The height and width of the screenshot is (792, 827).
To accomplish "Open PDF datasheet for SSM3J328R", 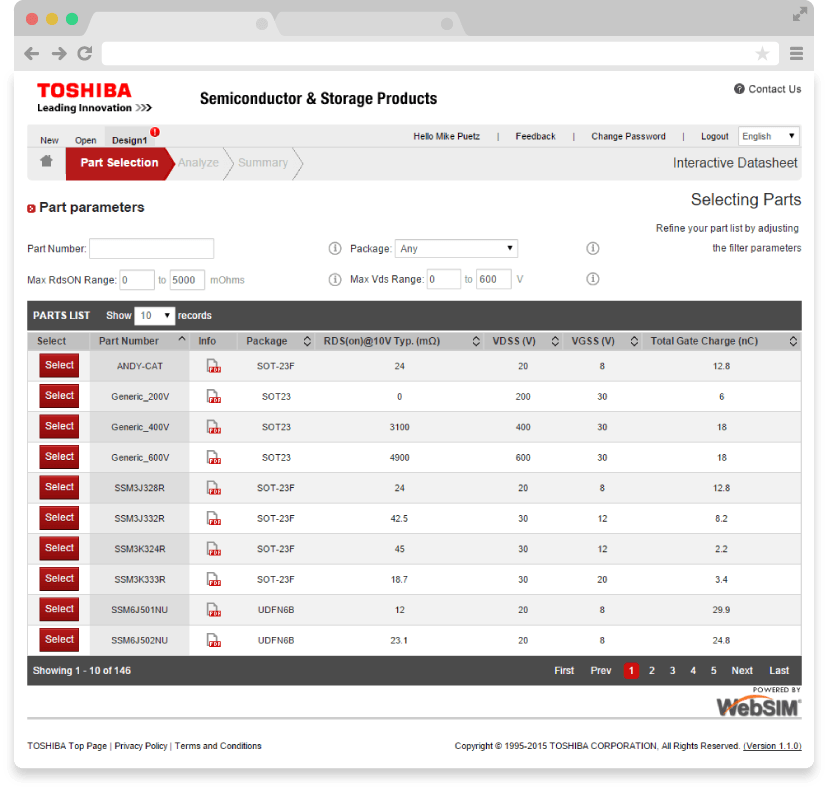I will point(214,488).
